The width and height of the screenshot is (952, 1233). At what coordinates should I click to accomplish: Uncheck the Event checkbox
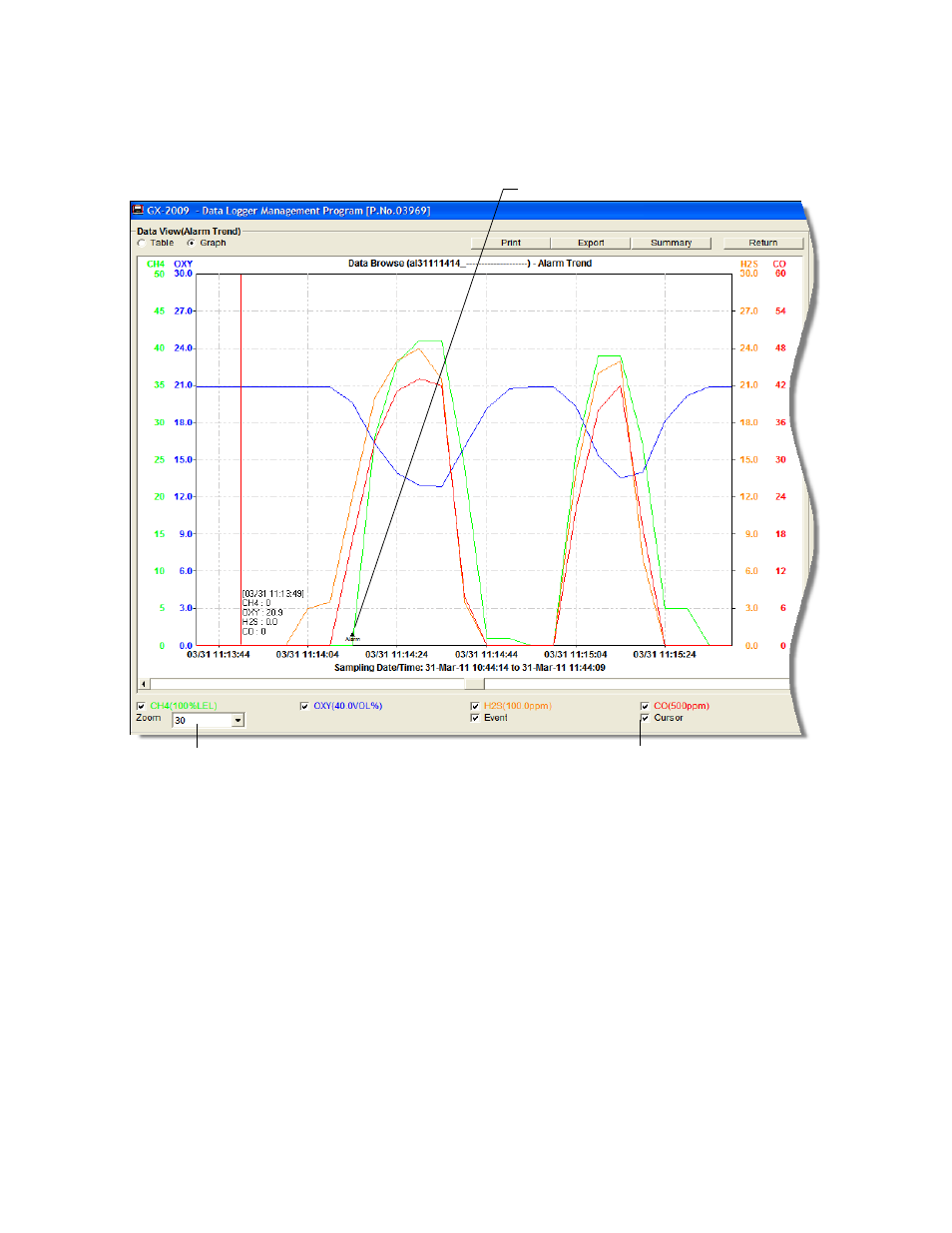[x=475, y=718]
